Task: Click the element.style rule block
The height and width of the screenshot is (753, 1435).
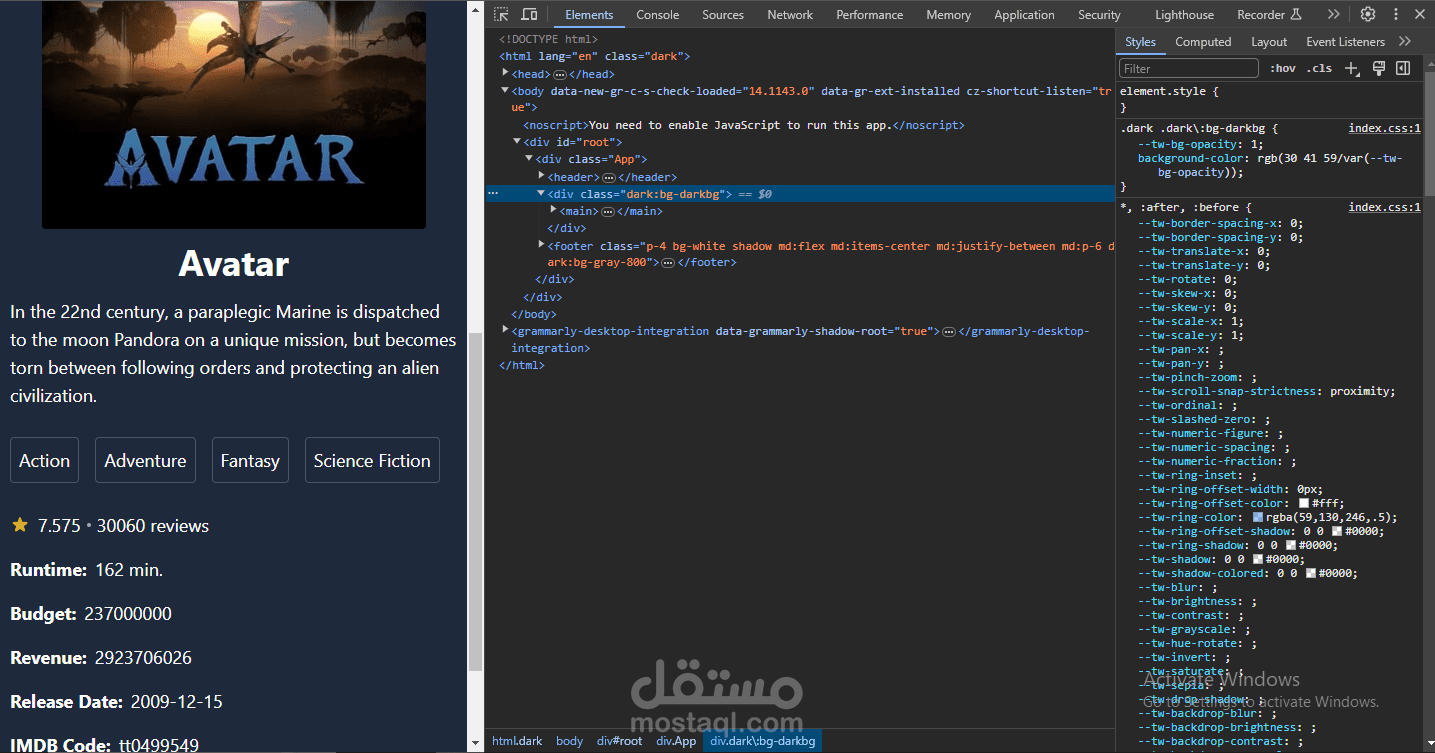Action: (x=1269, y=99)
